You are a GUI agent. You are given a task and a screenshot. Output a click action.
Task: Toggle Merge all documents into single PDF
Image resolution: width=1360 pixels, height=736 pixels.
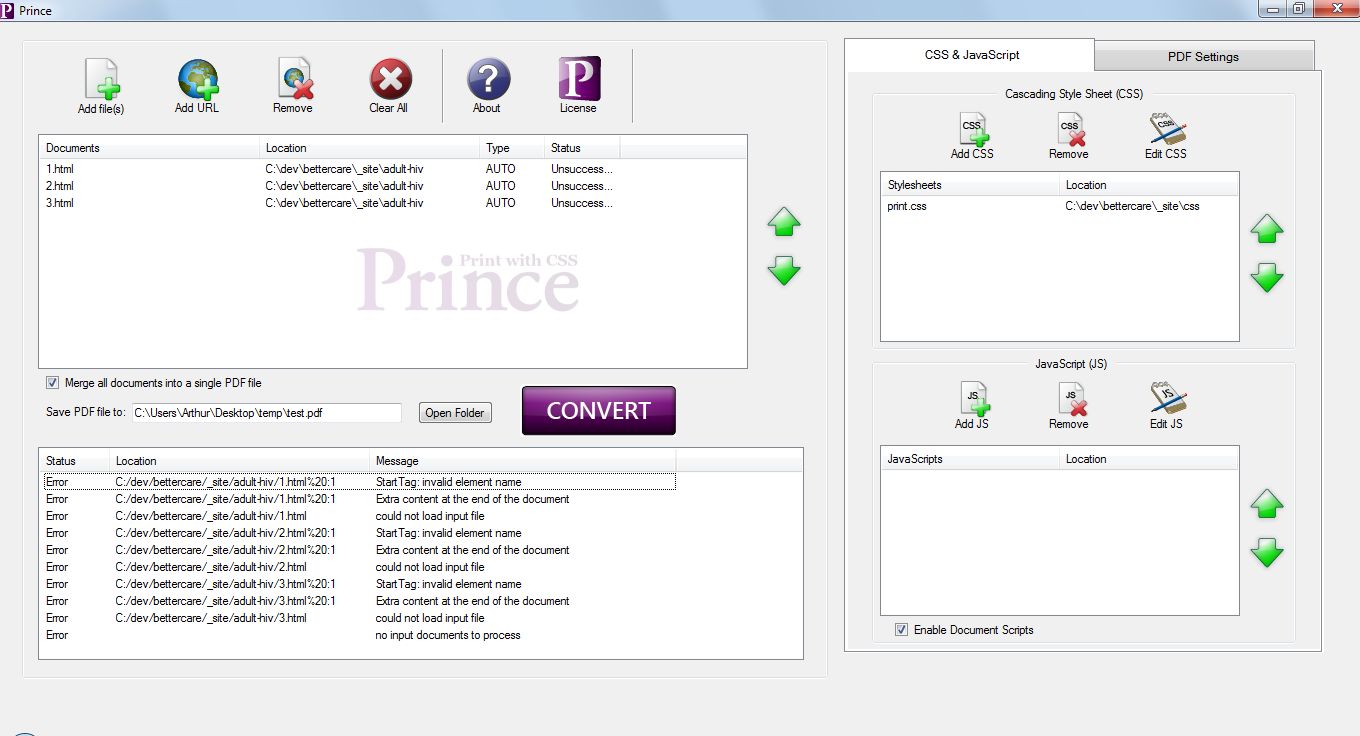point(53,383)
